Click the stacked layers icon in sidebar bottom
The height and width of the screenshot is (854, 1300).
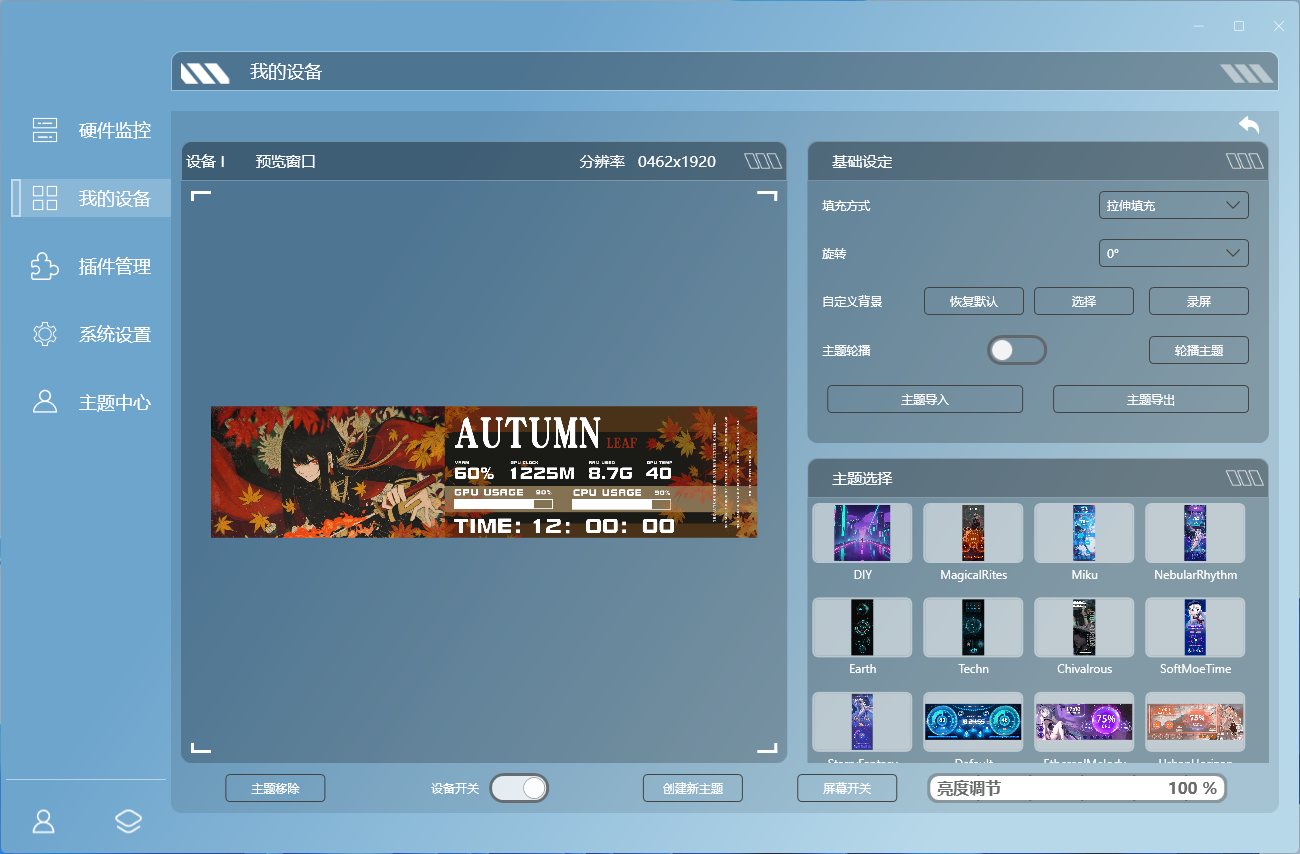tap(128, 821)
